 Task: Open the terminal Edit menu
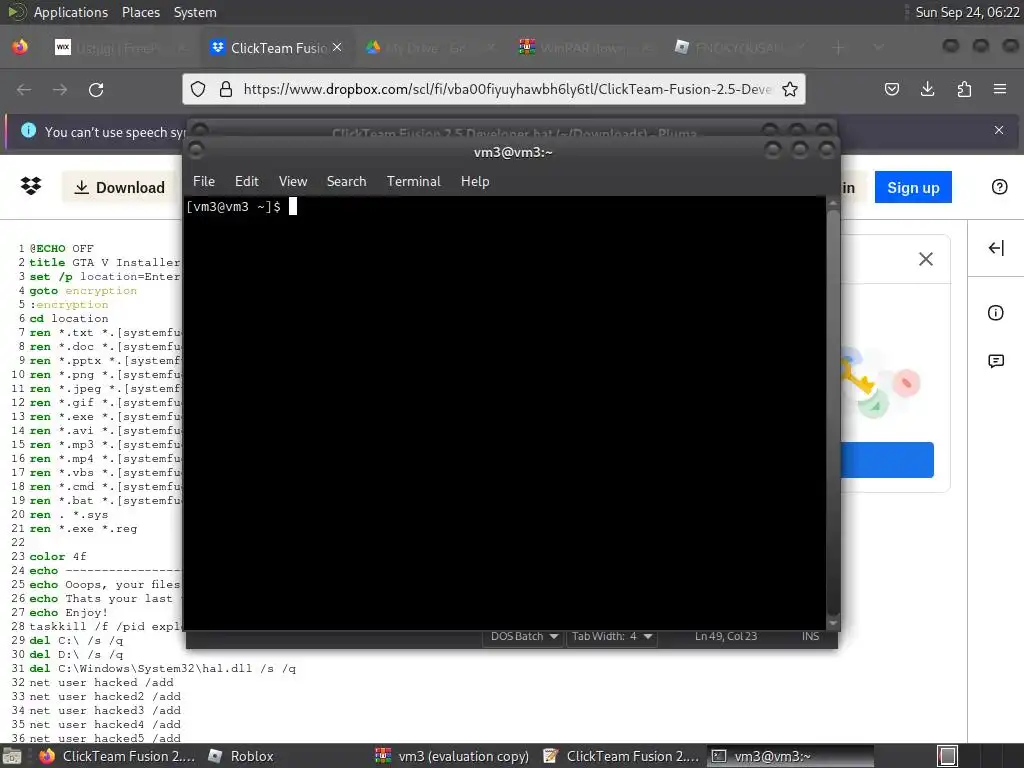pyautogui.click(x=246, y=181)
